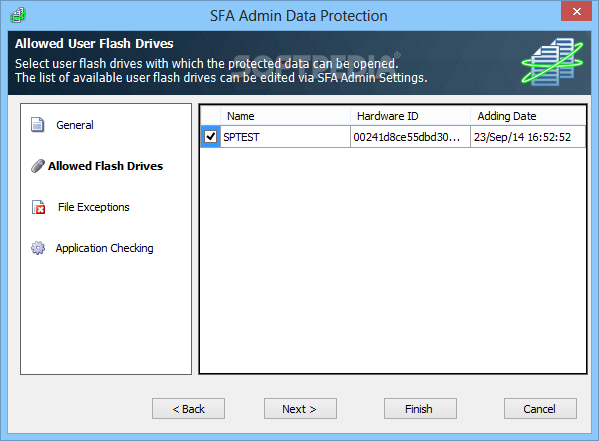Click the Application Checking gear icon
This screenshot has width=599, height=441.
point(38,248)
